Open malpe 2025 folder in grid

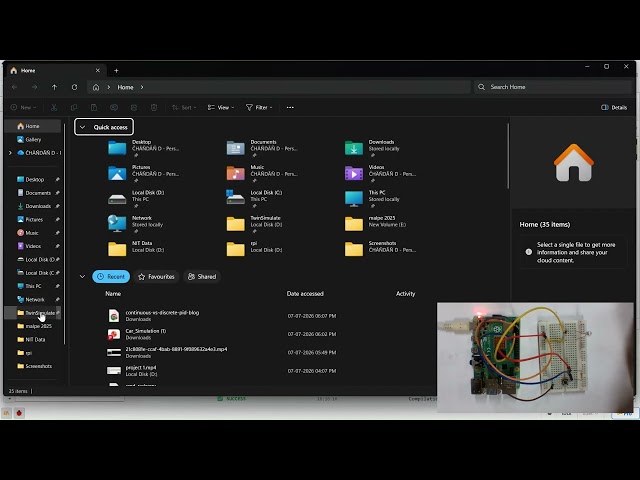tap(376, 224)
